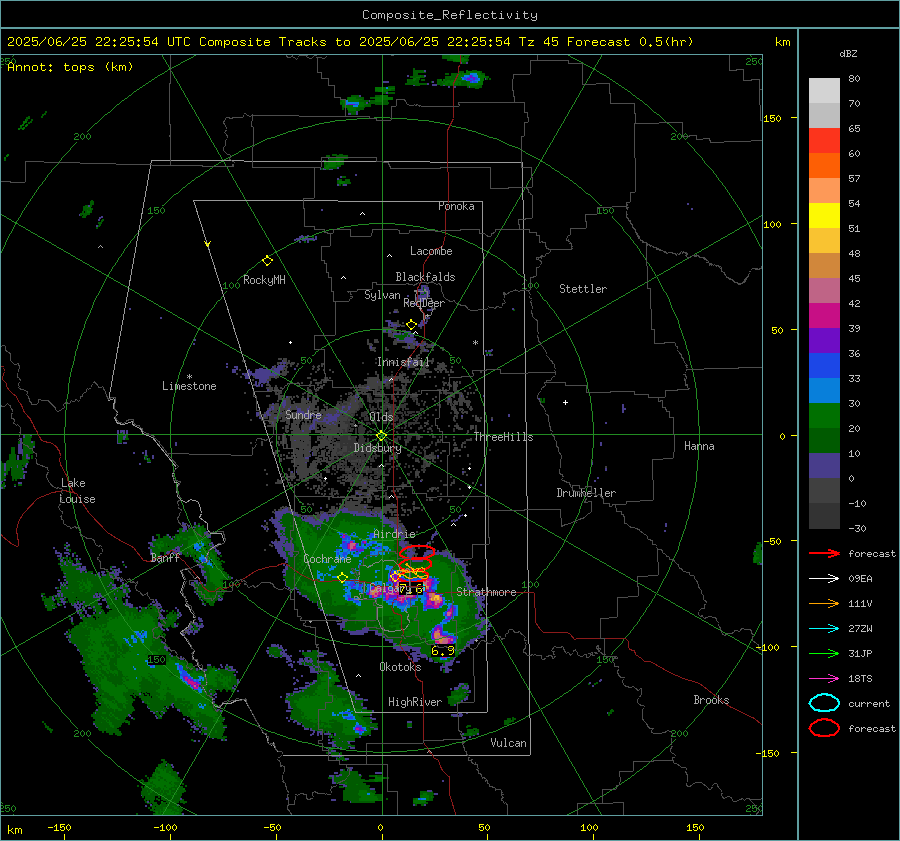Viewport: 900px width, 841px height.
Task: Click the Stettler city label
Action: pyautogui.click(x=583, y=289)
